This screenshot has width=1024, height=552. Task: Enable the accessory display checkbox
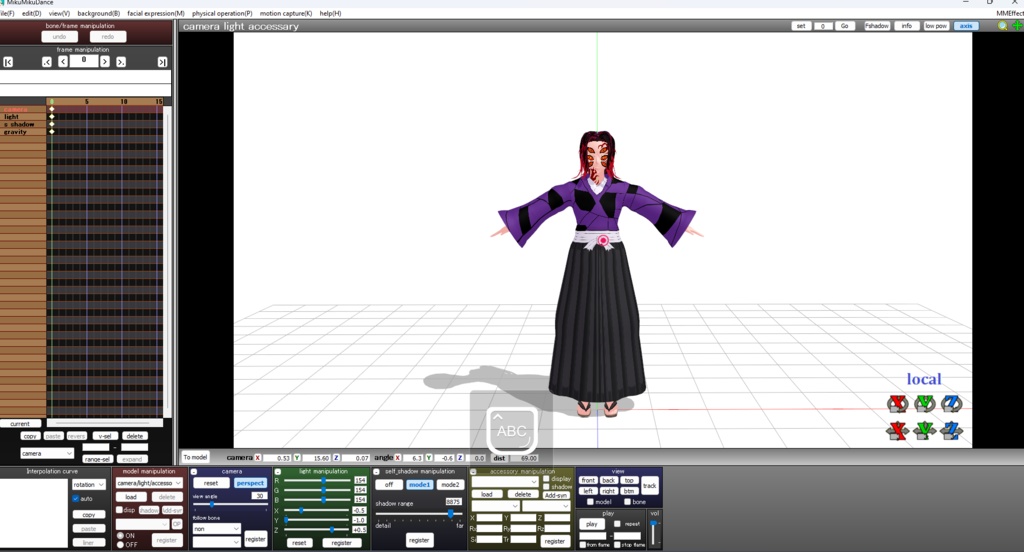(x=547, y=479)
